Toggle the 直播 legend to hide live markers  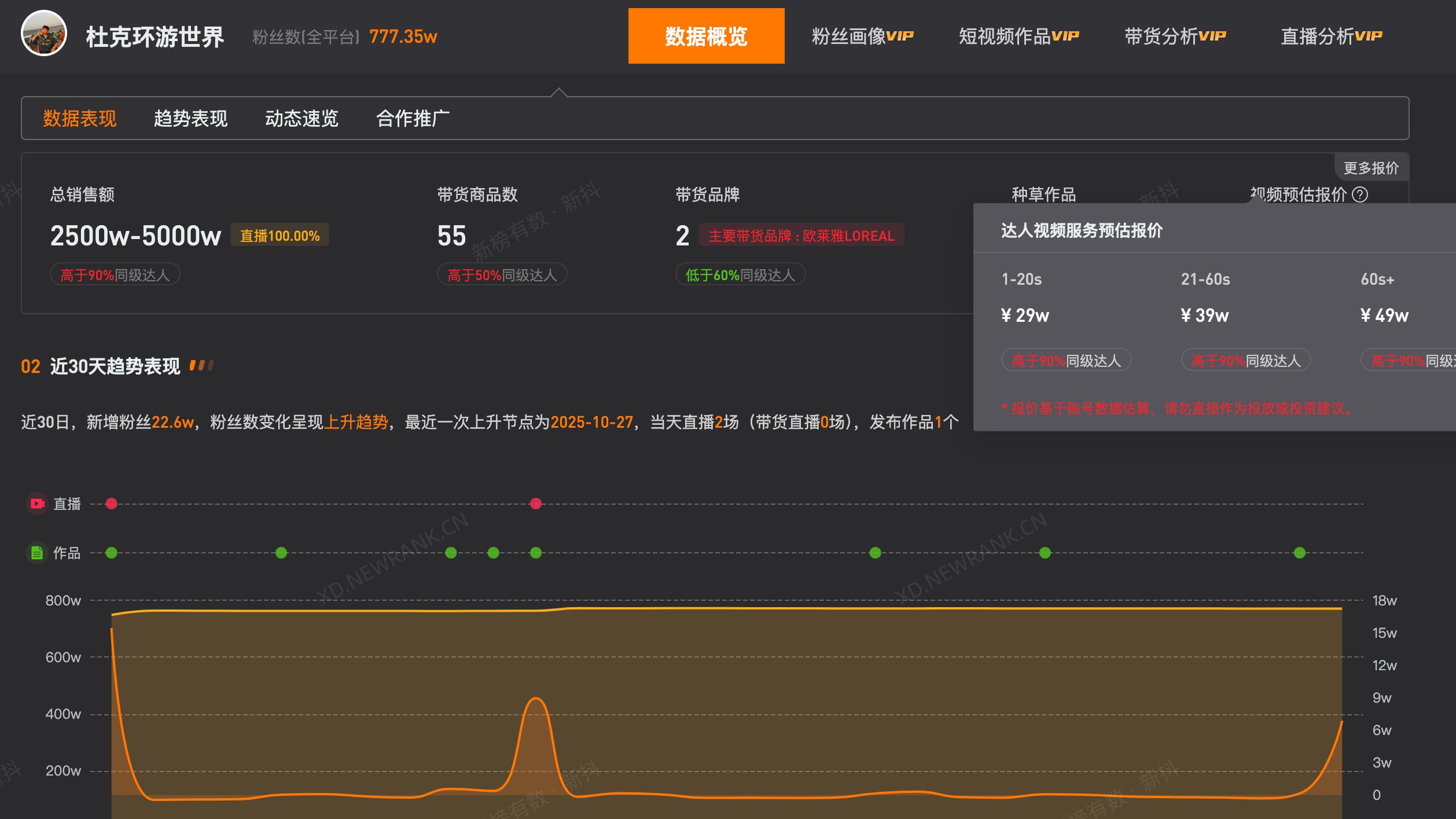[67, 503]
